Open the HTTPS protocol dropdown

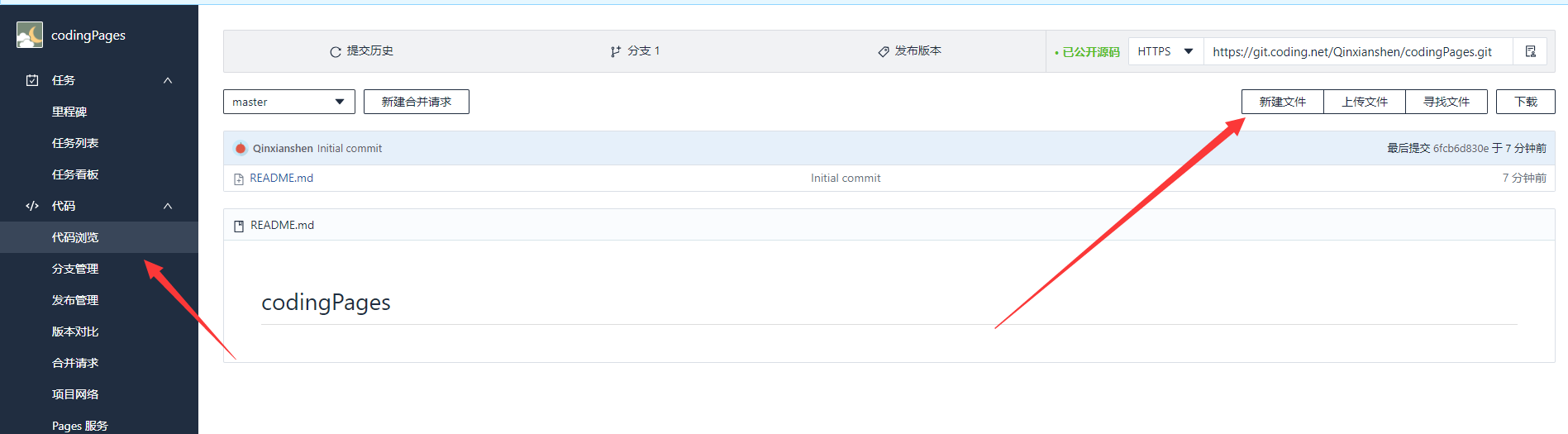click(x=1165, y=51)
